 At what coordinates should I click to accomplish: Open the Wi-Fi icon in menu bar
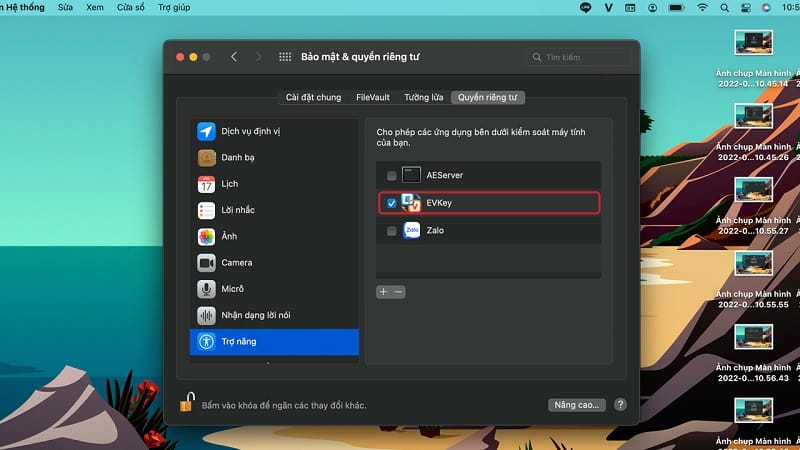point(701,7)
